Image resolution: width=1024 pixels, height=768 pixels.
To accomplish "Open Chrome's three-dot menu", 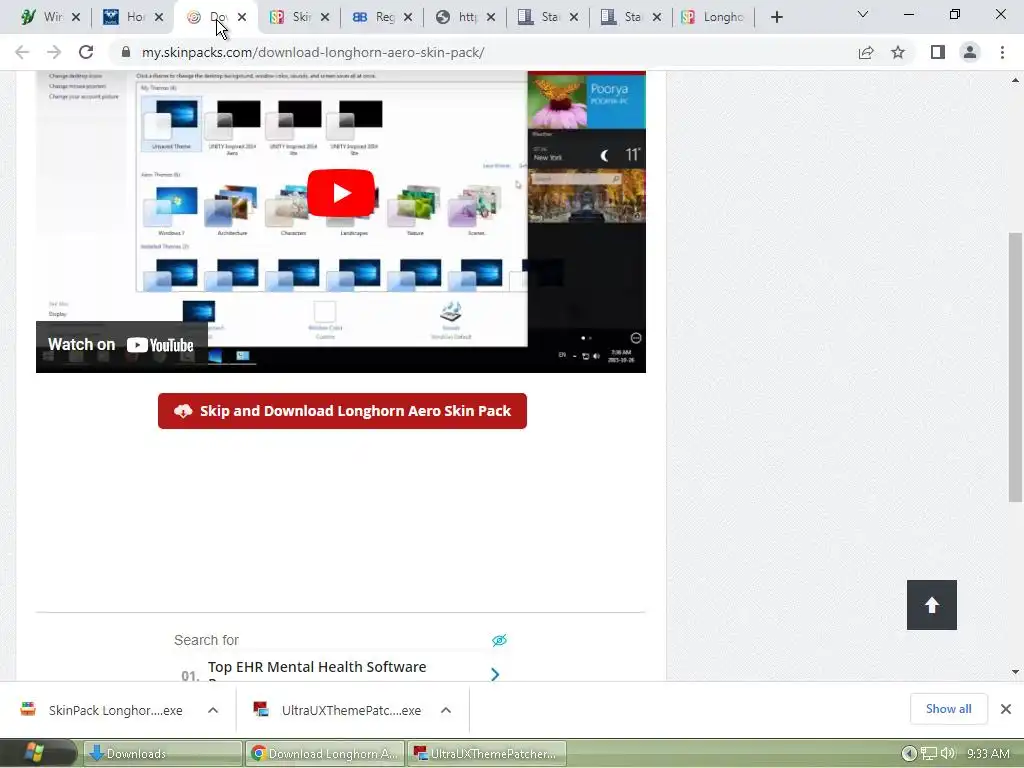I will [1002, 52].
